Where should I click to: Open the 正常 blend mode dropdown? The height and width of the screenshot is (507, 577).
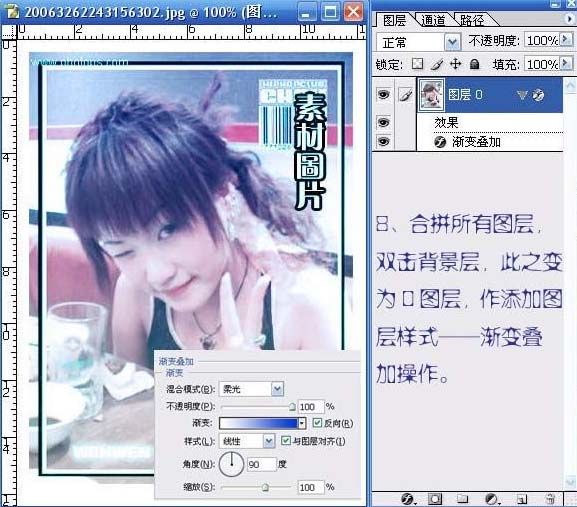[x=452, y=42]
